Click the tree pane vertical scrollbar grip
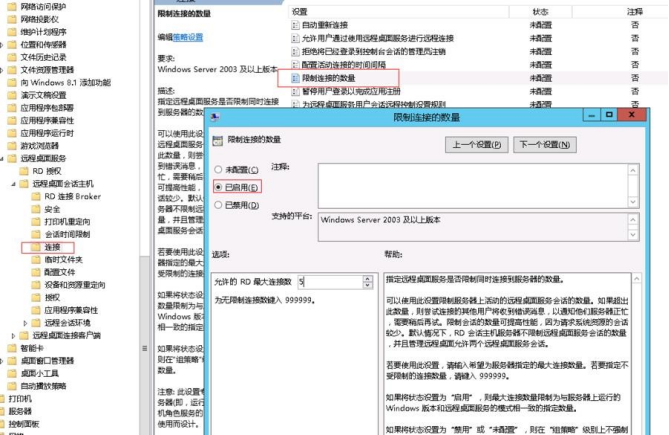 145,348
